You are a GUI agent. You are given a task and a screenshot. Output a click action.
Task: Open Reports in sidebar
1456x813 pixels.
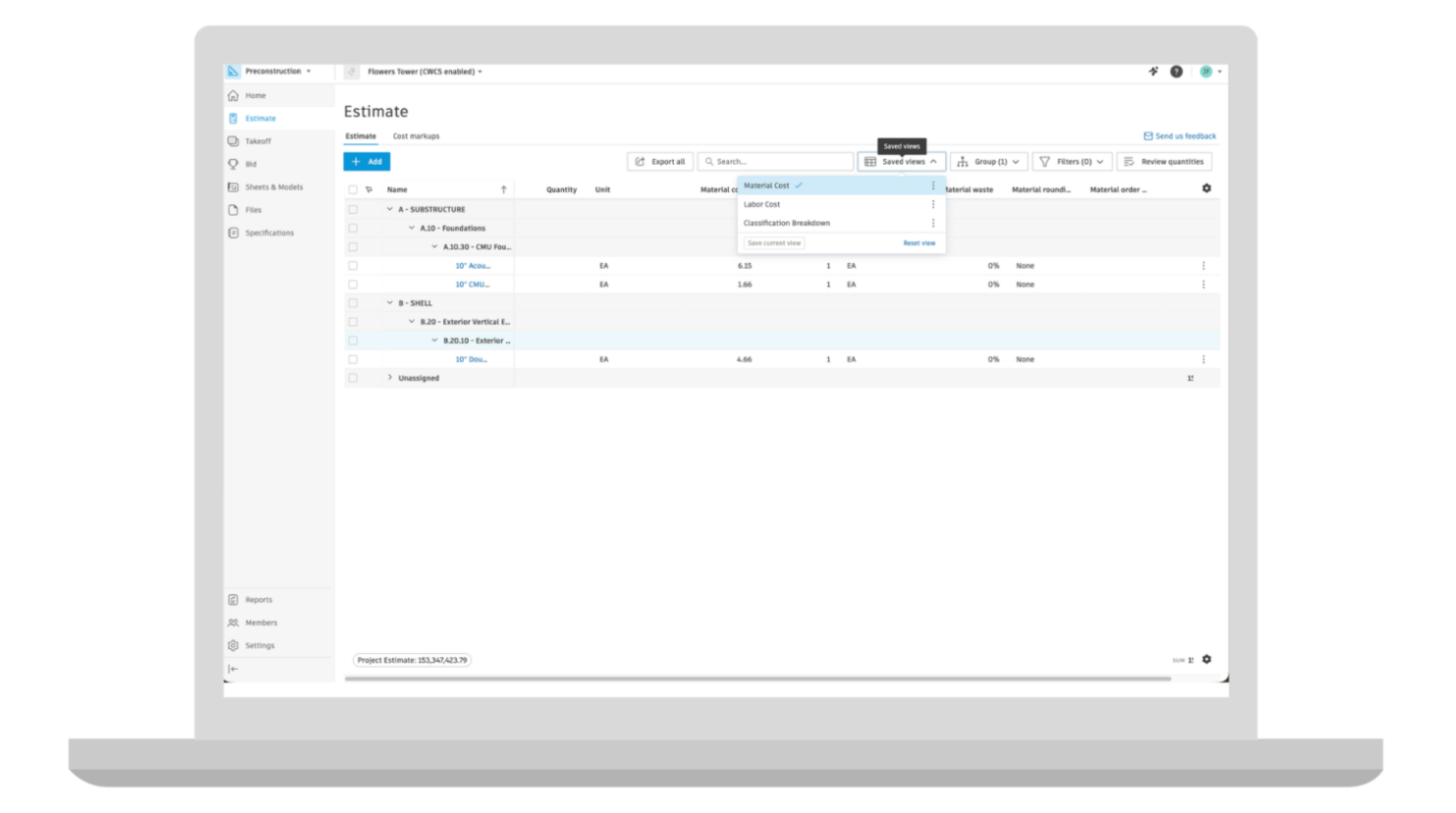click(258, 600)
